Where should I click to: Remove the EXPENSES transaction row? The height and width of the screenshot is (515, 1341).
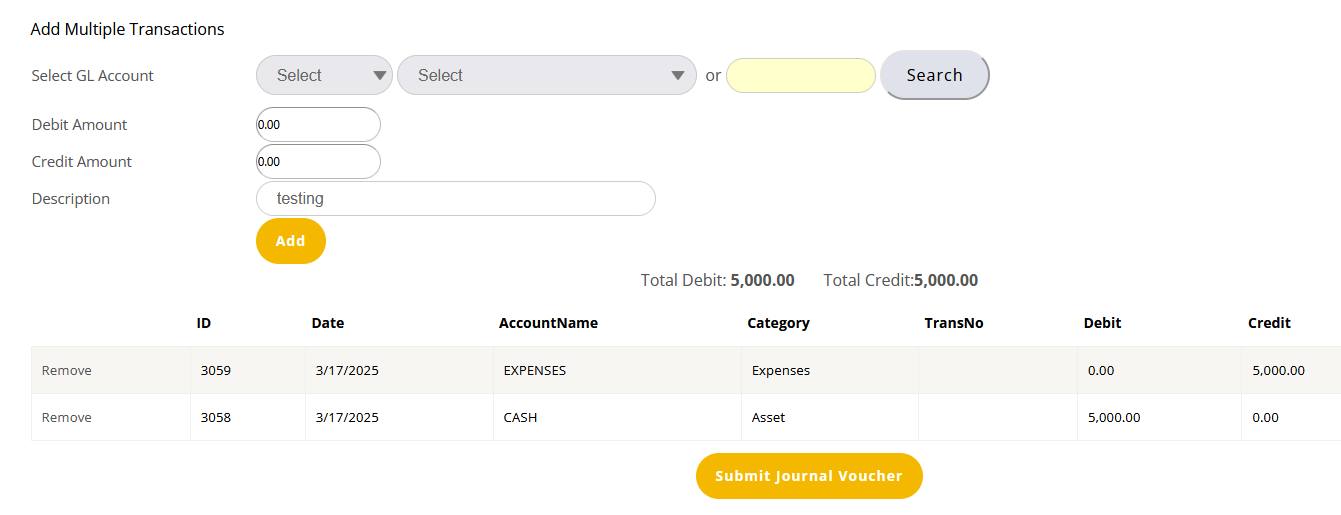tap(67, 371)
